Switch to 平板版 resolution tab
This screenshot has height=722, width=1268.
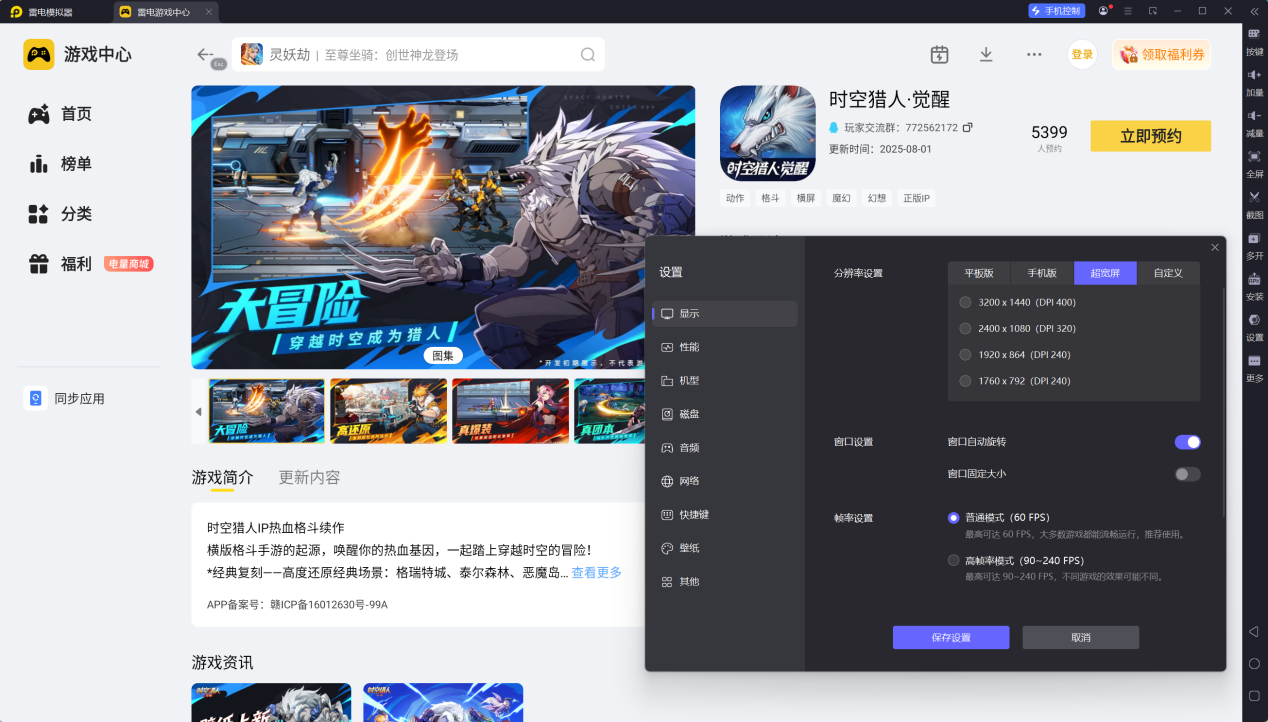pos(979,273)
